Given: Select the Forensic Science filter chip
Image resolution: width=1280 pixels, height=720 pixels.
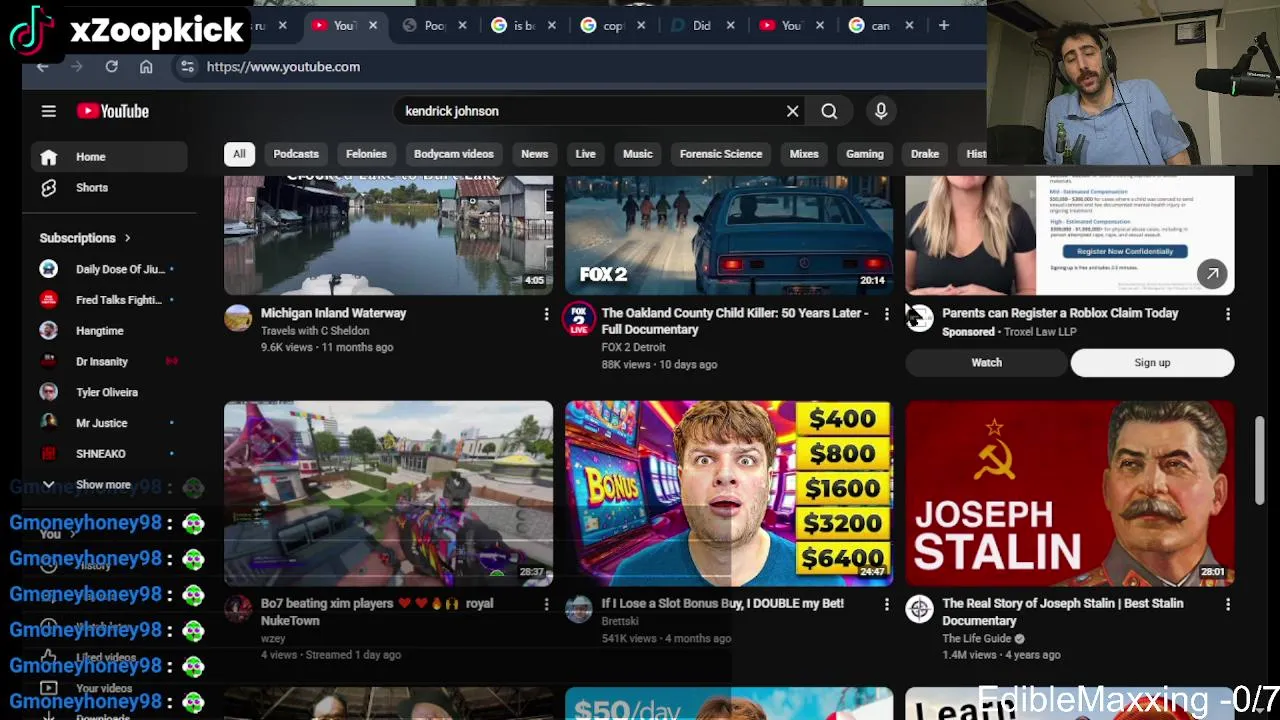Looking at the screenshot, I should click(721, 154).
